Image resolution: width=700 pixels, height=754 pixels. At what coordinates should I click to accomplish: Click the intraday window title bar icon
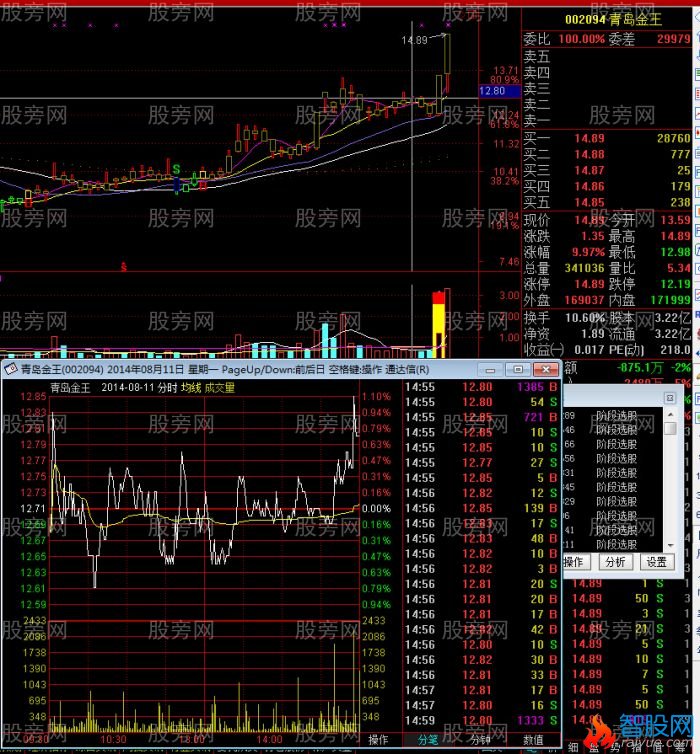coord(11,369)
